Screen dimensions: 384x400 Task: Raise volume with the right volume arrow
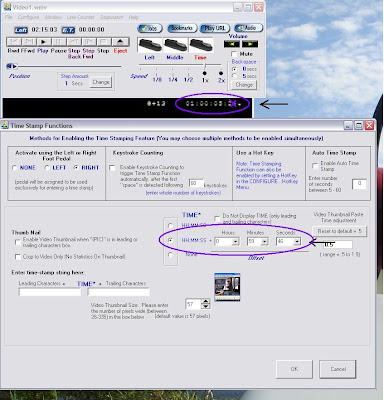pos(250,44)
